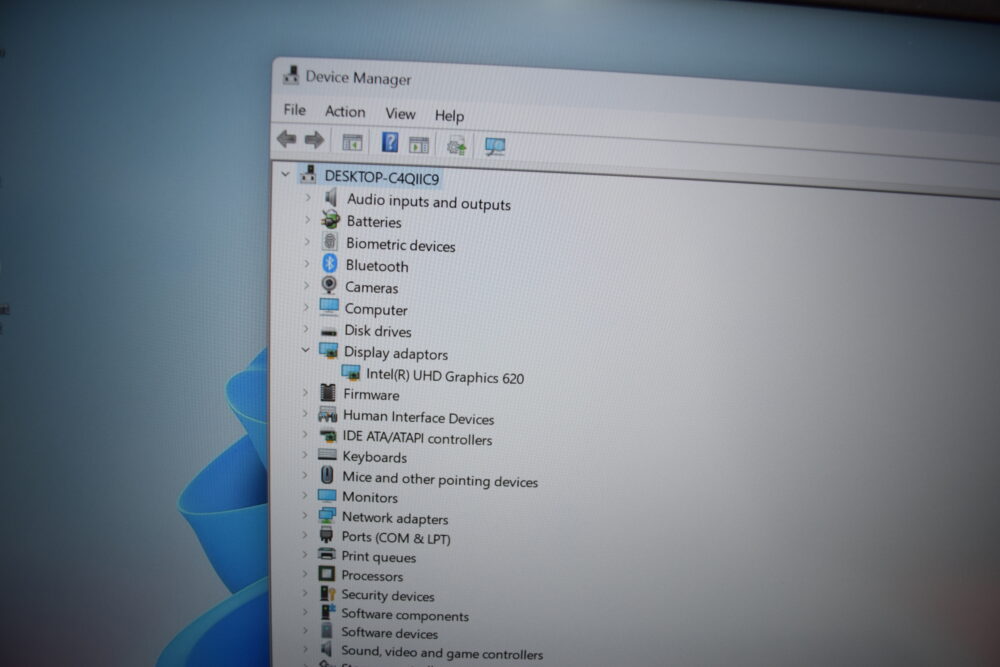Expand the IDE ATA/ATAPI controllers category

(x=305, y=434)
